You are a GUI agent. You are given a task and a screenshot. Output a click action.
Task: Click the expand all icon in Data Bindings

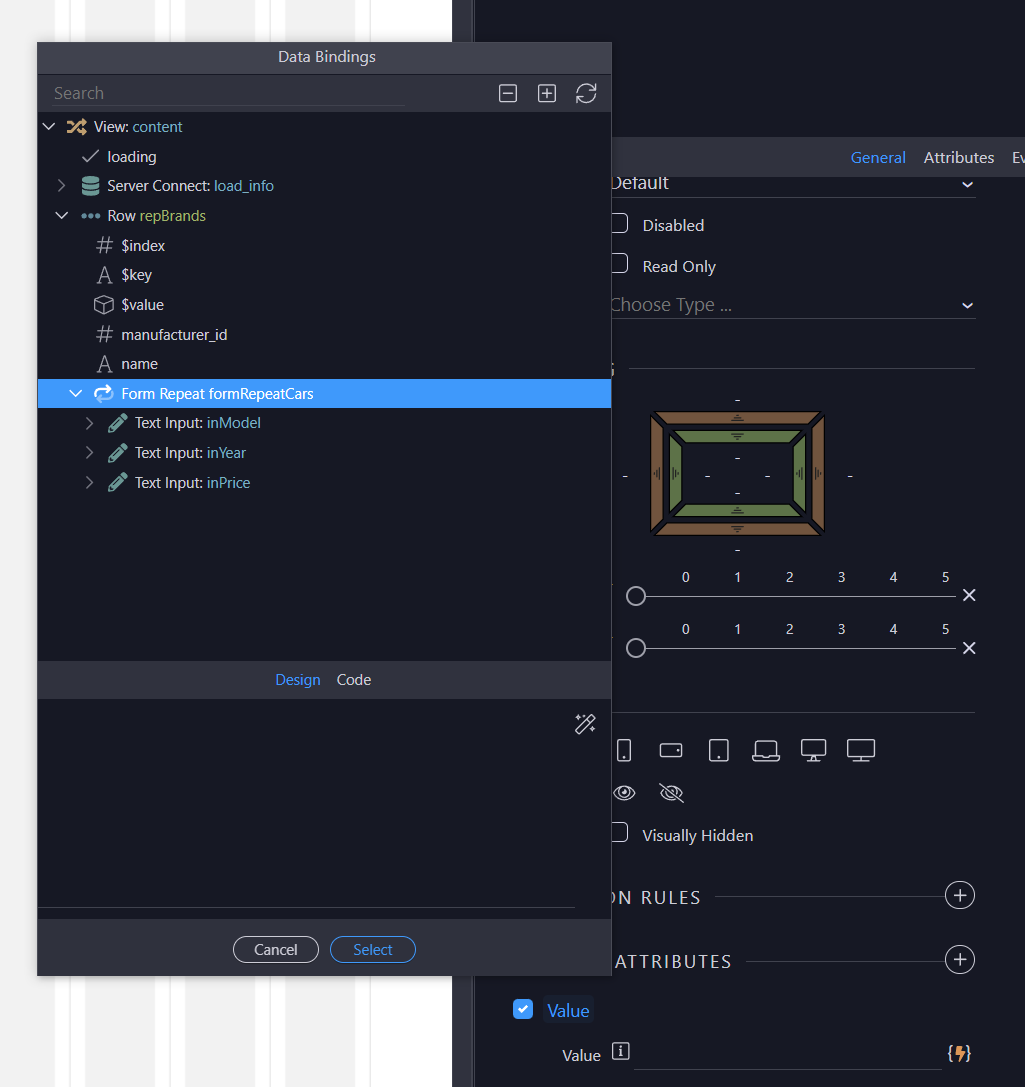tap(546, 93)
